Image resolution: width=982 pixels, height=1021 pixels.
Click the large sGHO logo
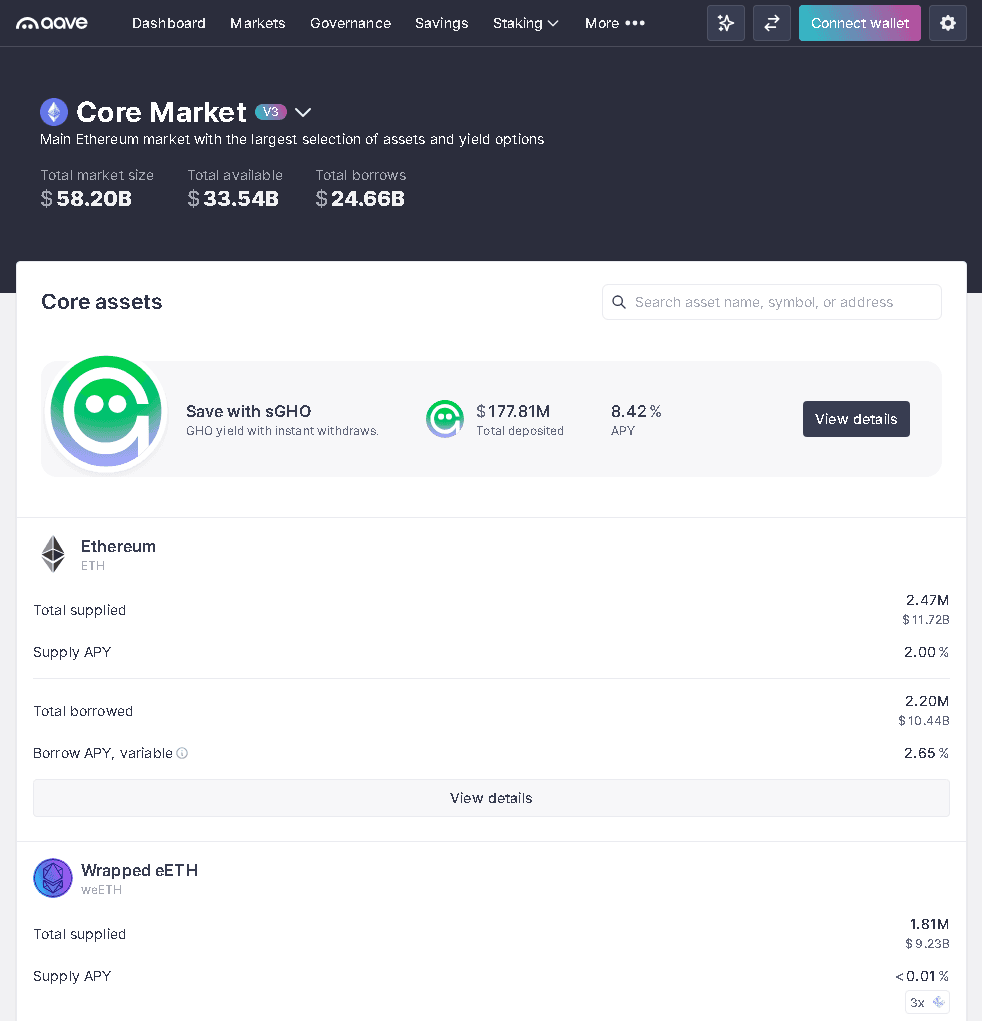[106, 414]
